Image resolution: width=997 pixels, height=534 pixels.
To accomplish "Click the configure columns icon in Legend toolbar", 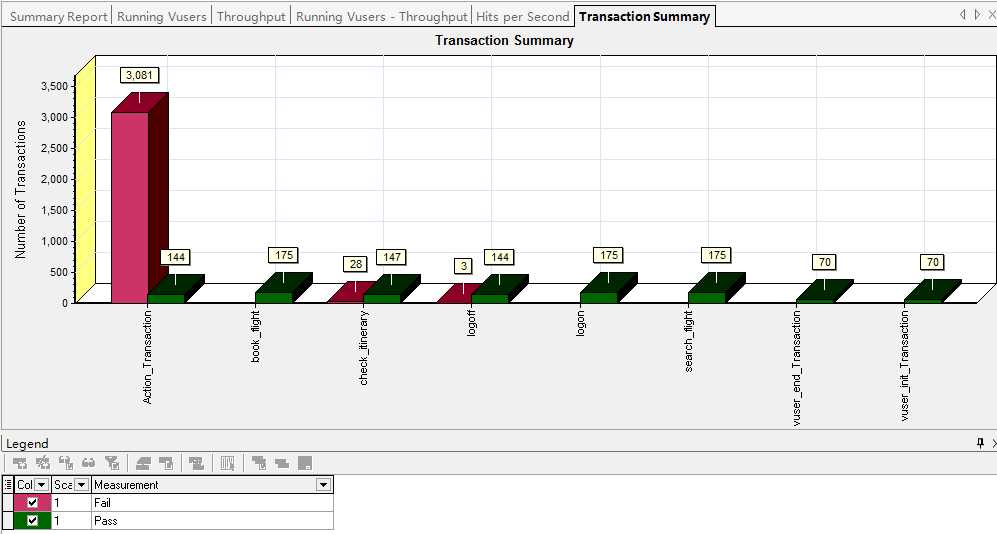I will coord(227,463).
